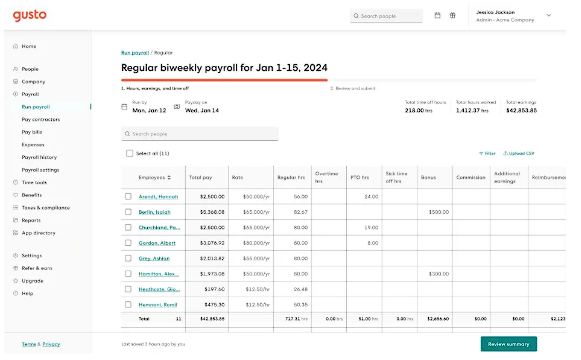Open Payroll history in sidebar
Image resolution: width=581 pixels, height=360 pixels.
[39, 157]
